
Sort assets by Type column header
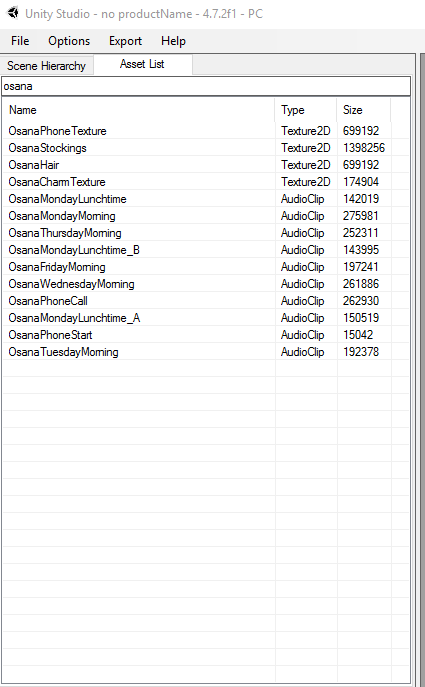coord(306,110)
